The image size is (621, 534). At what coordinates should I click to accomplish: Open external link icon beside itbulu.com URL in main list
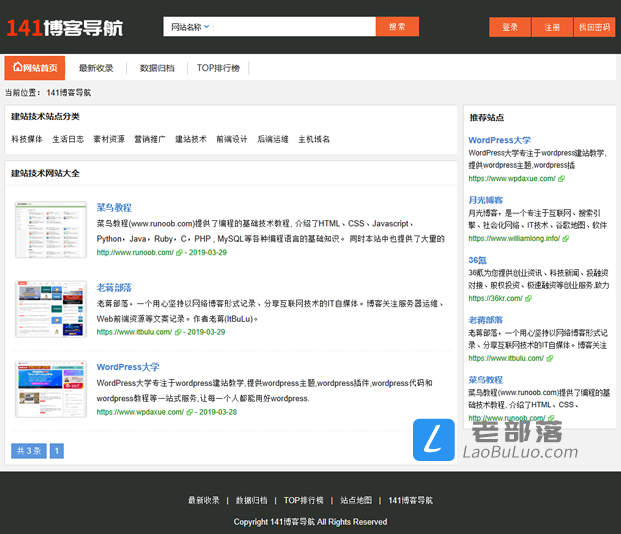click(178, 332)
